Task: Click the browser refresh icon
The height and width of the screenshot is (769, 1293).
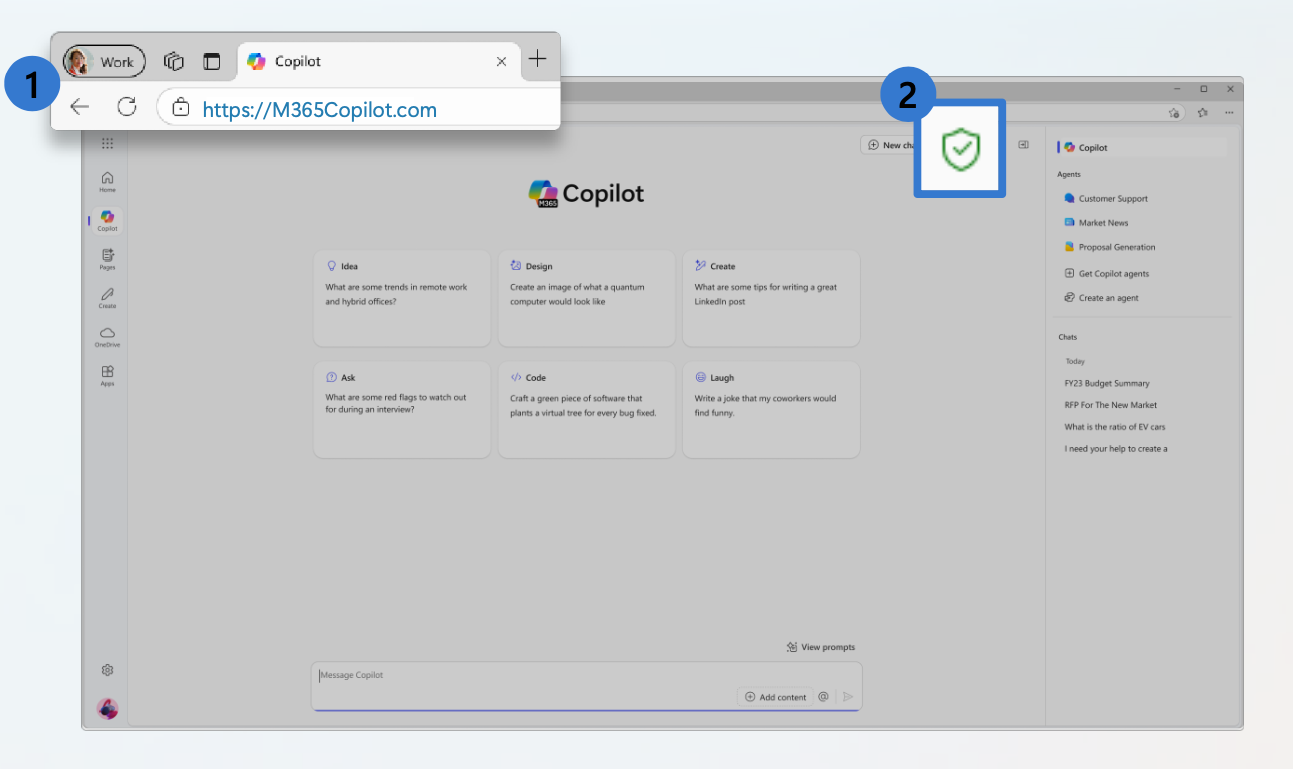Action: point(127,108)
